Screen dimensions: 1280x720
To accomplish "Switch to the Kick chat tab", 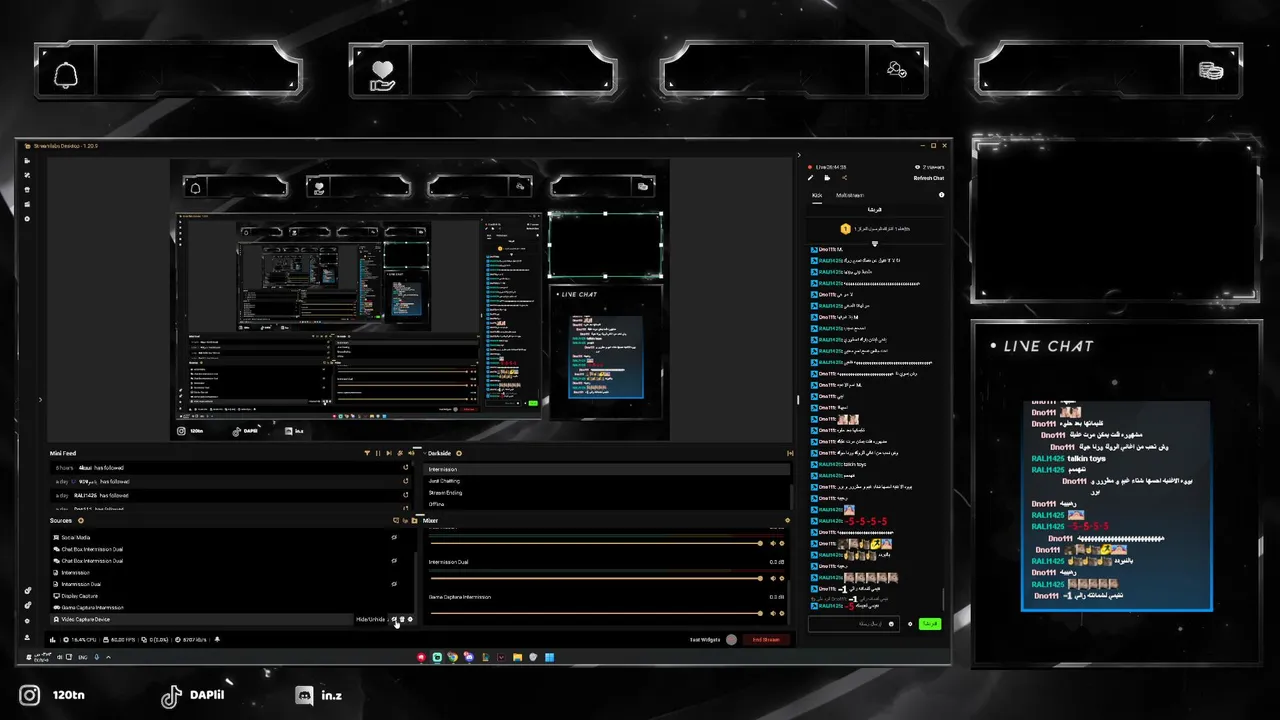I will click(817, 195).
